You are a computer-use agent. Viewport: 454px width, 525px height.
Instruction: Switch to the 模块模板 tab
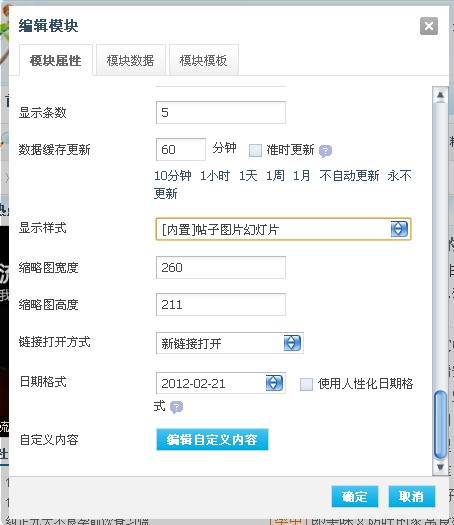click(x=204, y=60)
